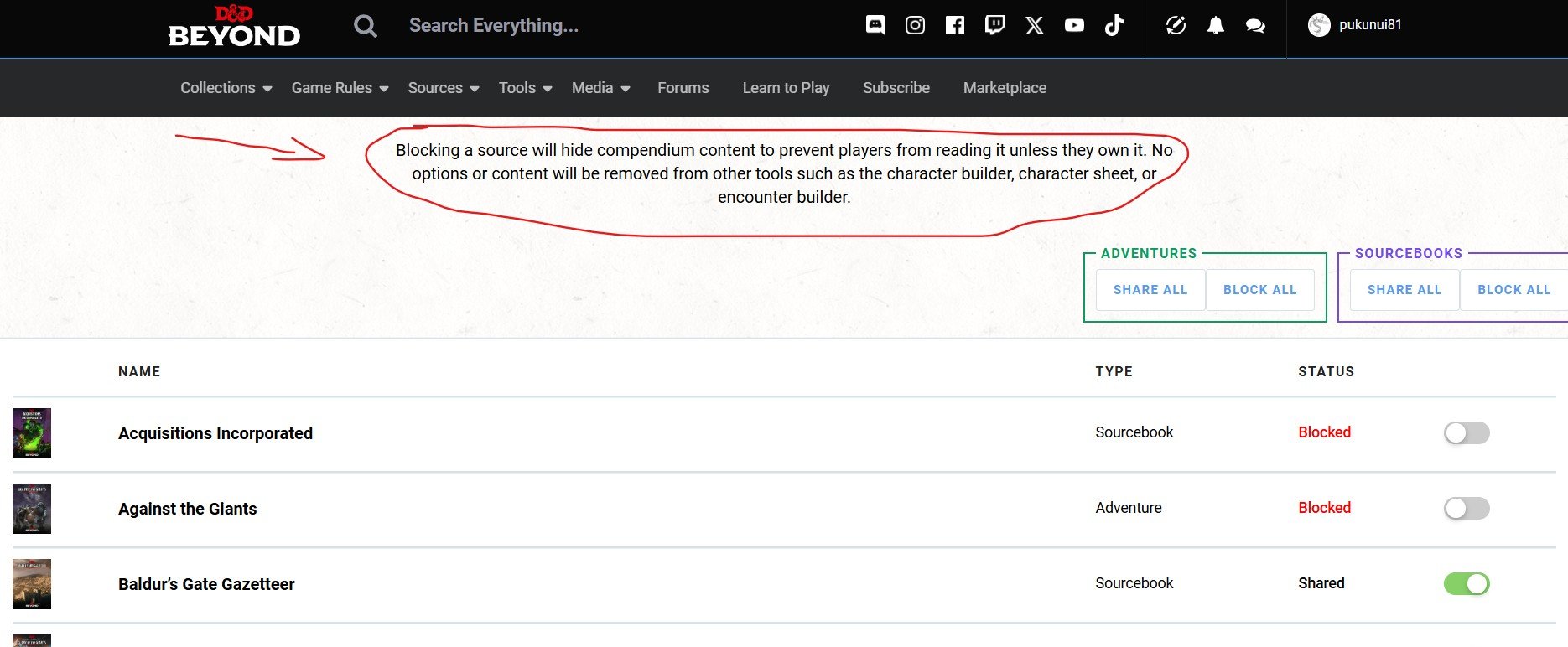The height and width of the screenshot is (647, 1568).
Task: Open the TikTok social icon
Action: click(x=1114, y=25)
